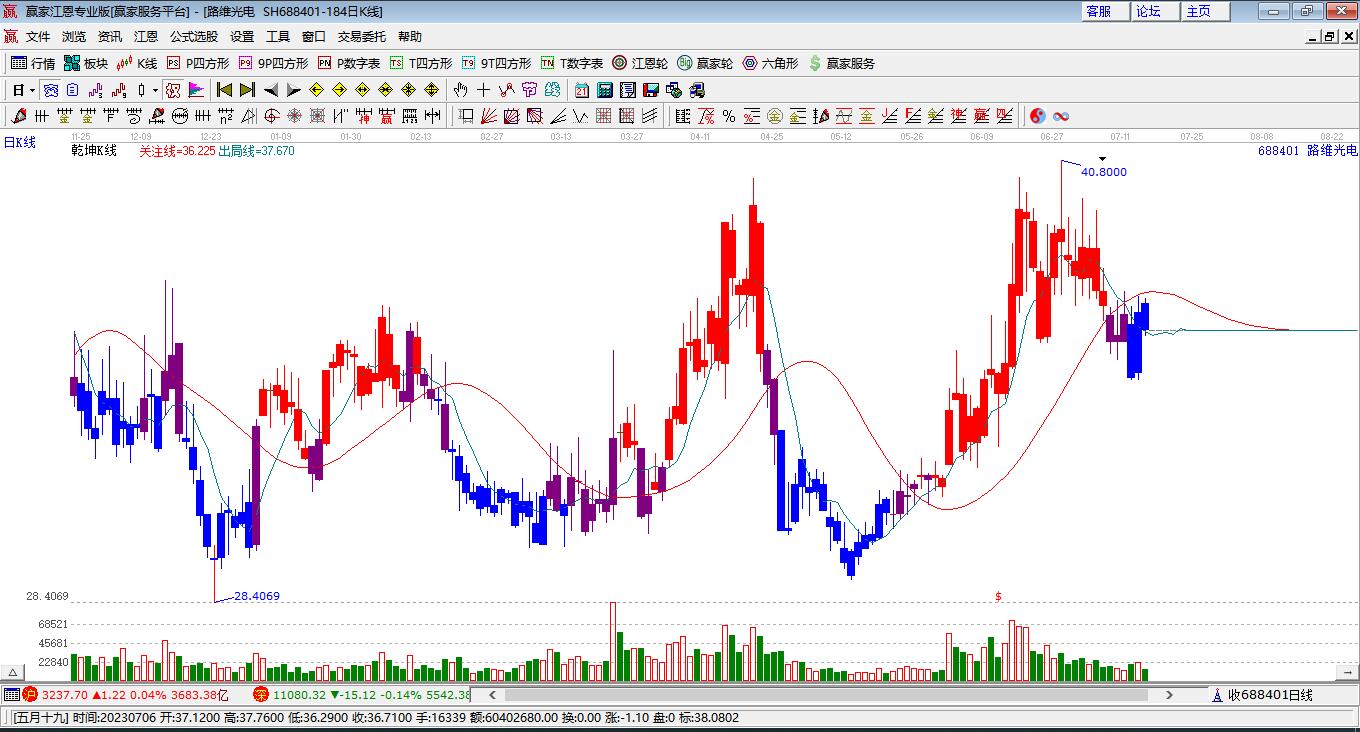This screenshot has width=1360, height=732.
Task: Click the 出局线=37.670 label
Action: click(256, 151)
